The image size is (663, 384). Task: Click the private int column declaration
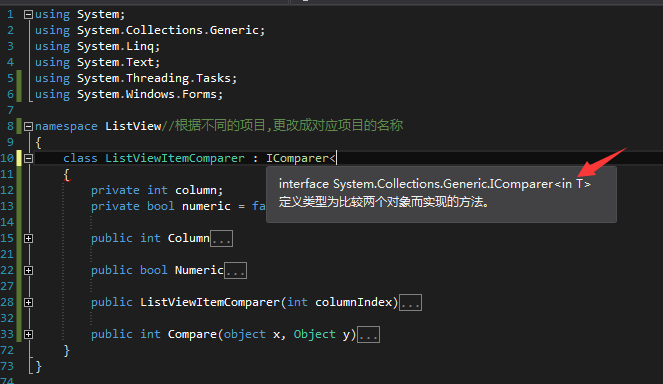[157, 190]
